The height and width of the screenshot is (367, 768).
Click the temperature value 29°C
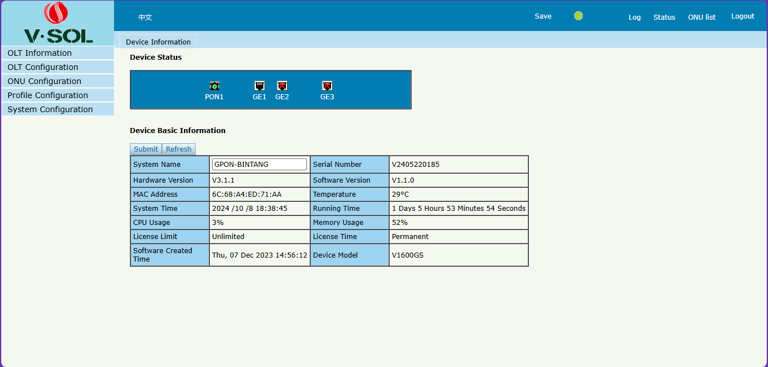pos(400,194)
